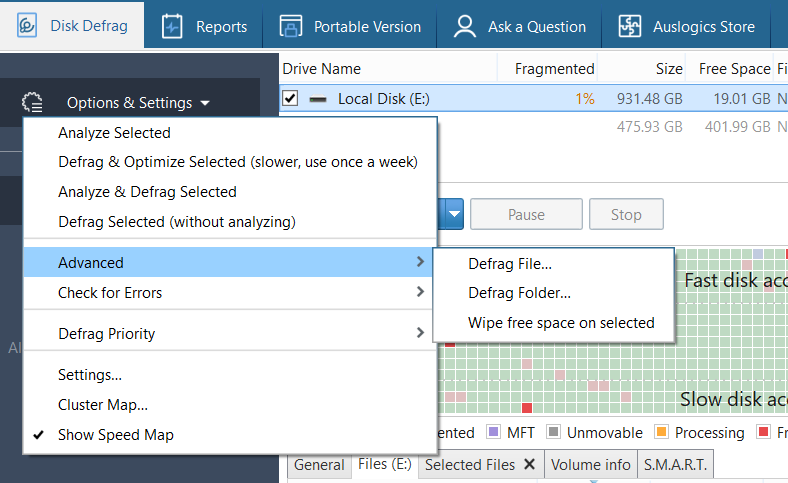The width and height of the screenshot is (788, 483).
Task: Open the Options & Settings dropdown
Action: [138, 103]
